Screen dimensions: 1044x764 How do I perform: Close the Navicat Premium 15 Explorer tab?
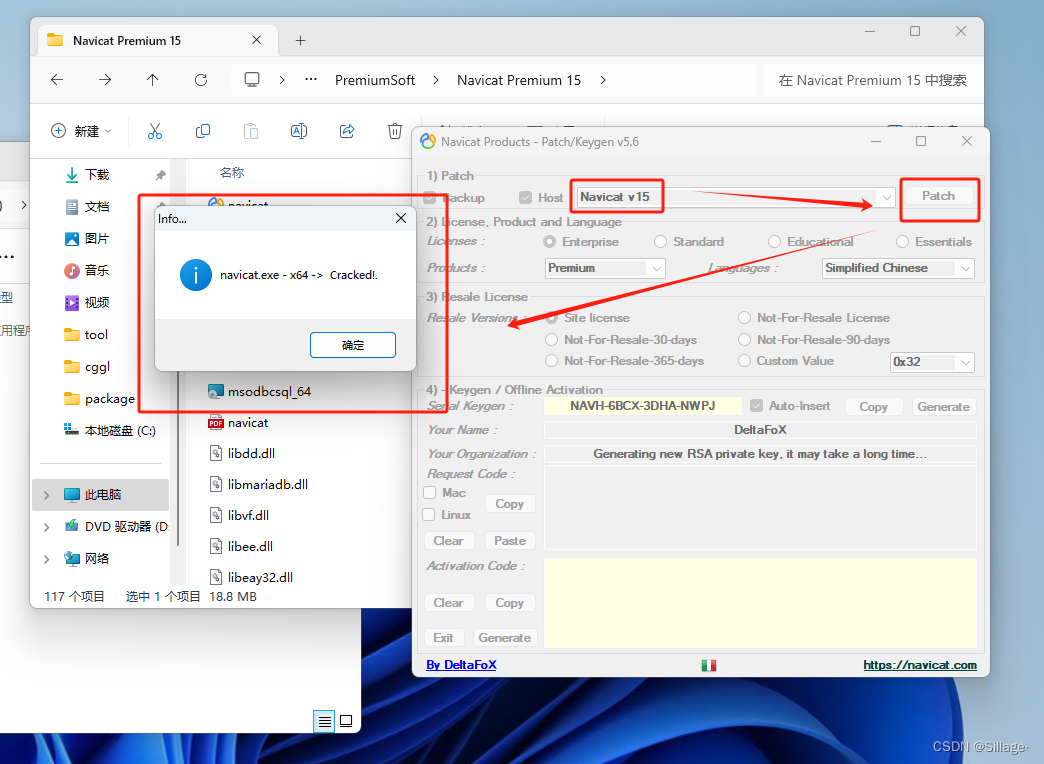(256, 40)
